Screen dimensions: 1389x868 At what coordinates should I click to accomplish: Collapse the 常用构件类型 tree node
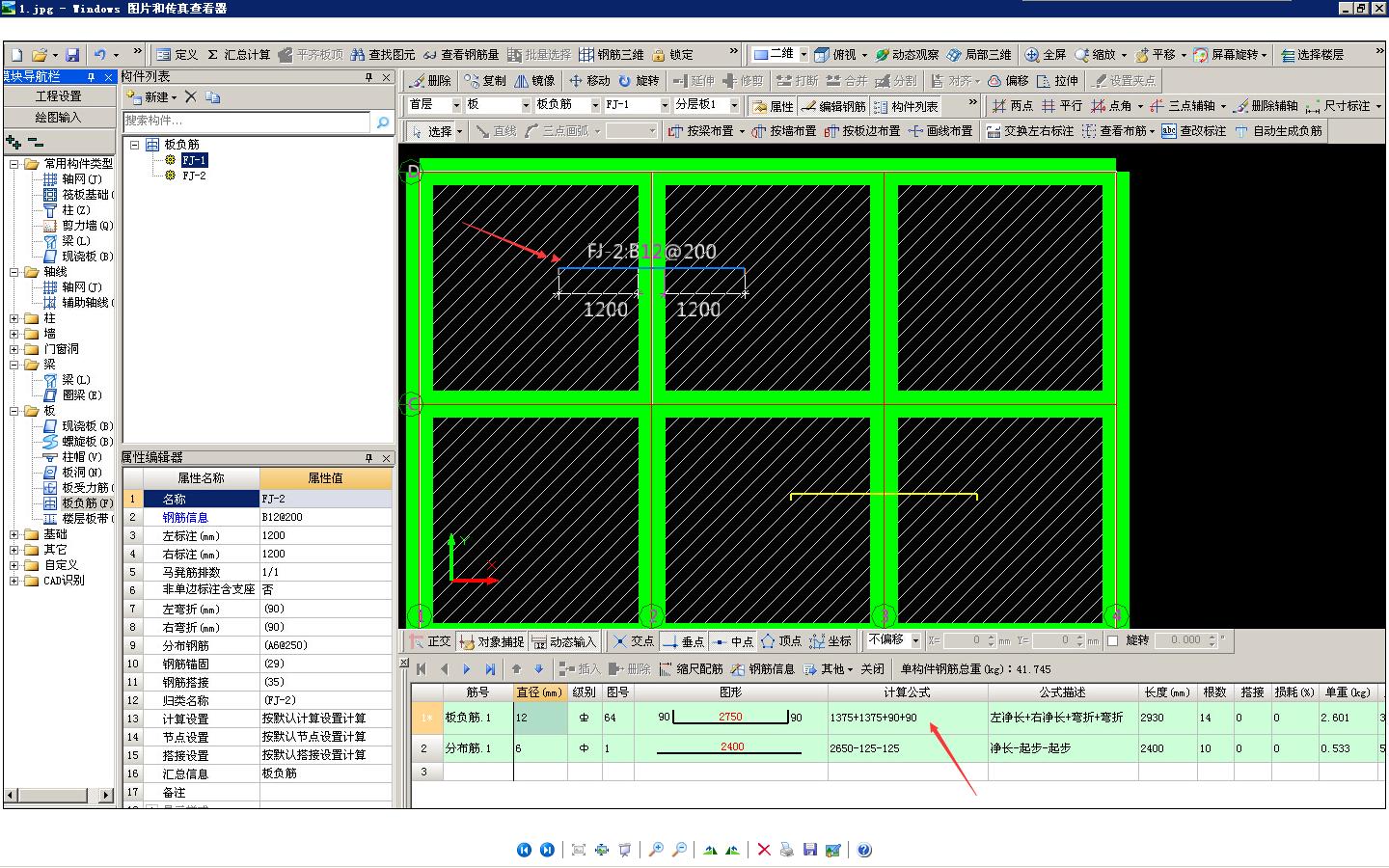[x=14, y=164]
